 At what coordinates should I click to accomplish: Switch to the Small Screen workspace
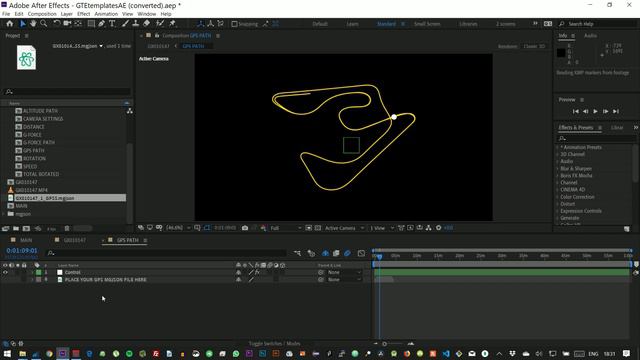[x=427, y=24]
